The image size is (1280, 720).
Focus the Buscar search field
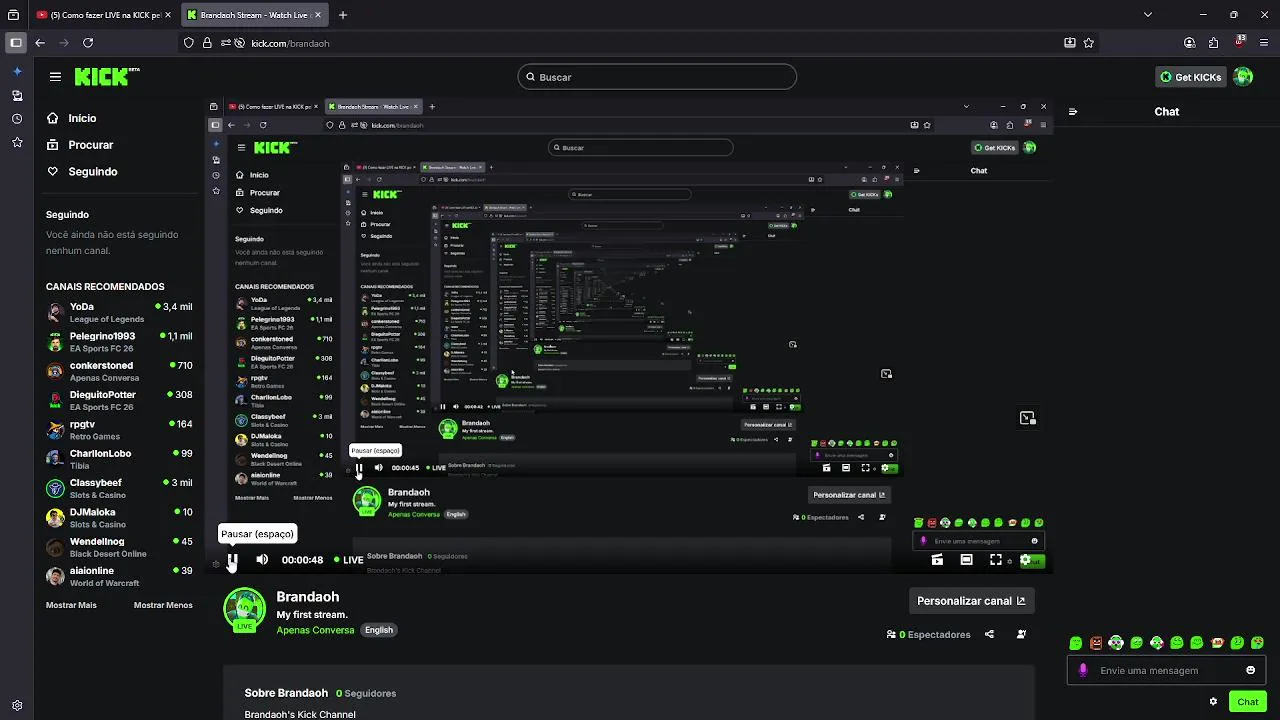[x=657, y=77]
